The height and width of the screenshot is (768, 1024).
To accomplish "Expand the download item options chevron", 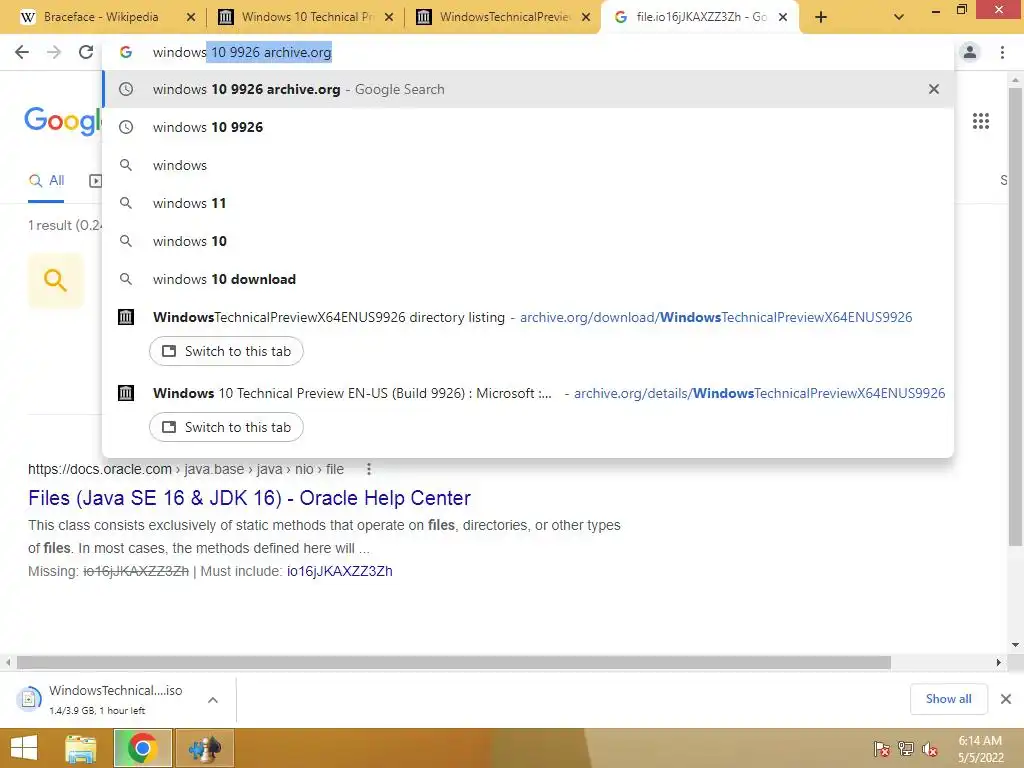I will [213, 700].
